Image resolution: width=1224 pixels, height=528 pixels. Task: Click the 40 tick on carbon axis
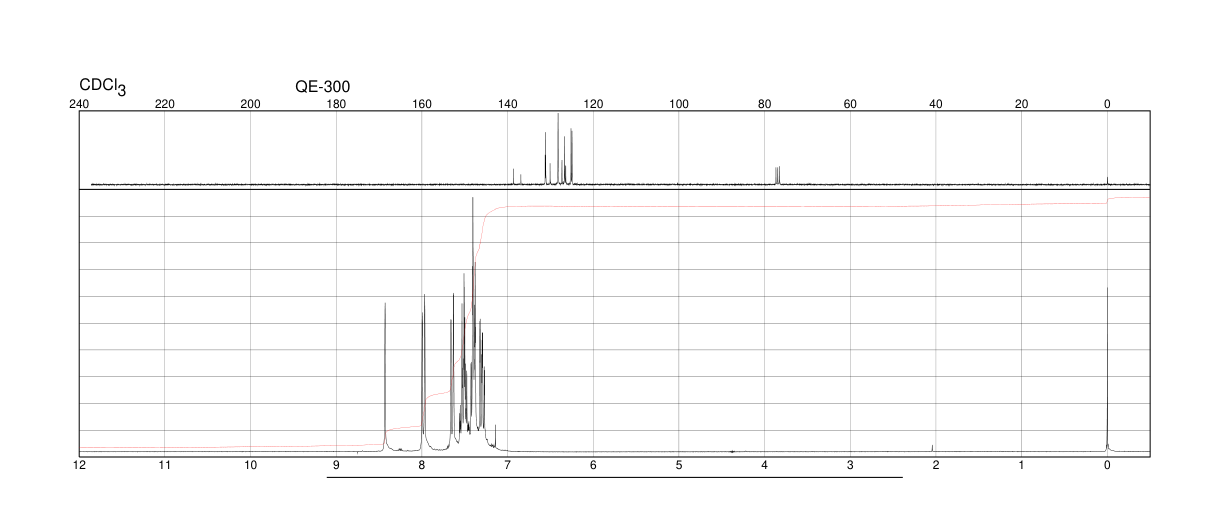click(x=936, y=104)
